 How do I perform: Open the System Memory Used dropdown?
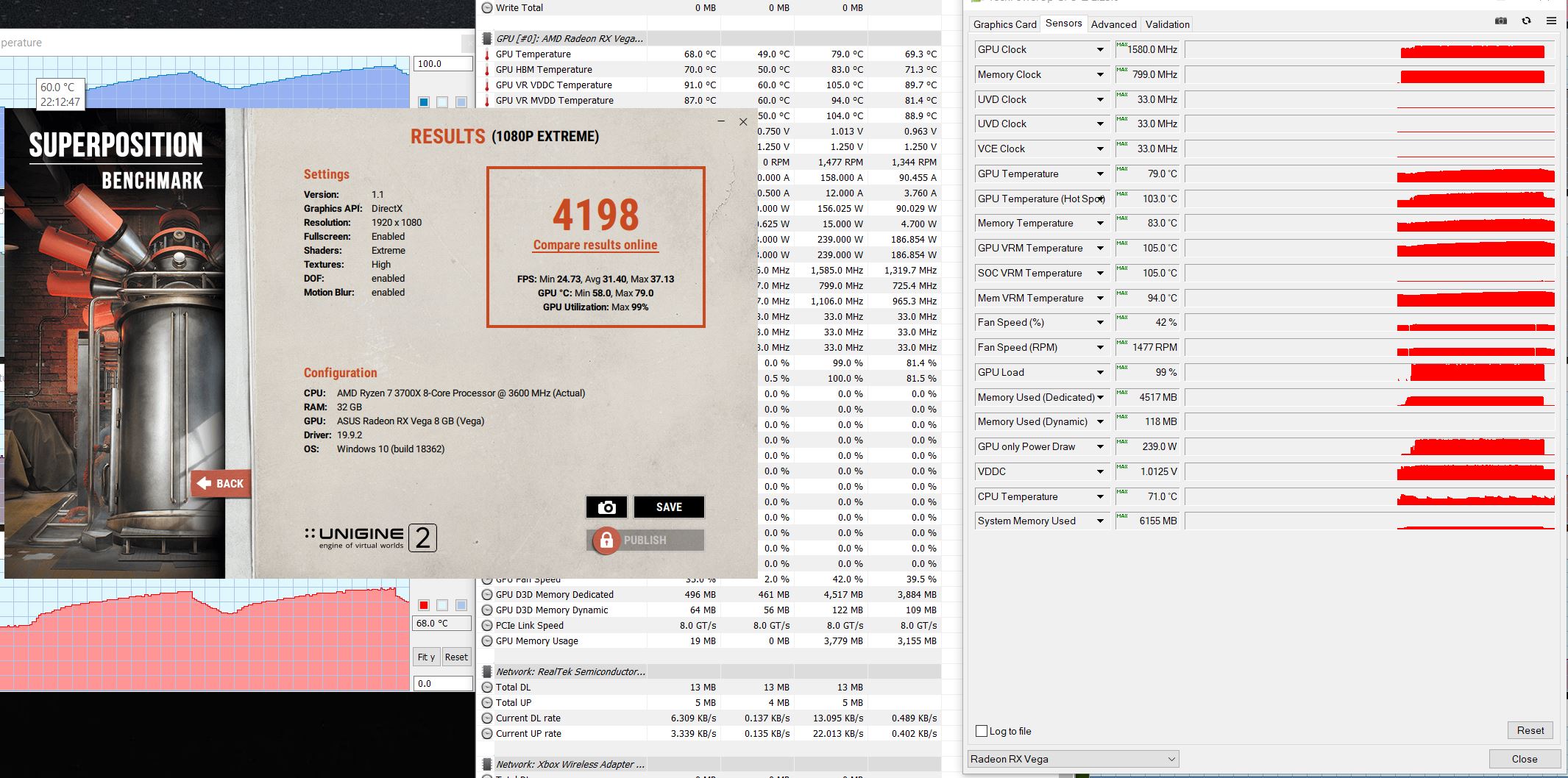[x=1100, y=521]
